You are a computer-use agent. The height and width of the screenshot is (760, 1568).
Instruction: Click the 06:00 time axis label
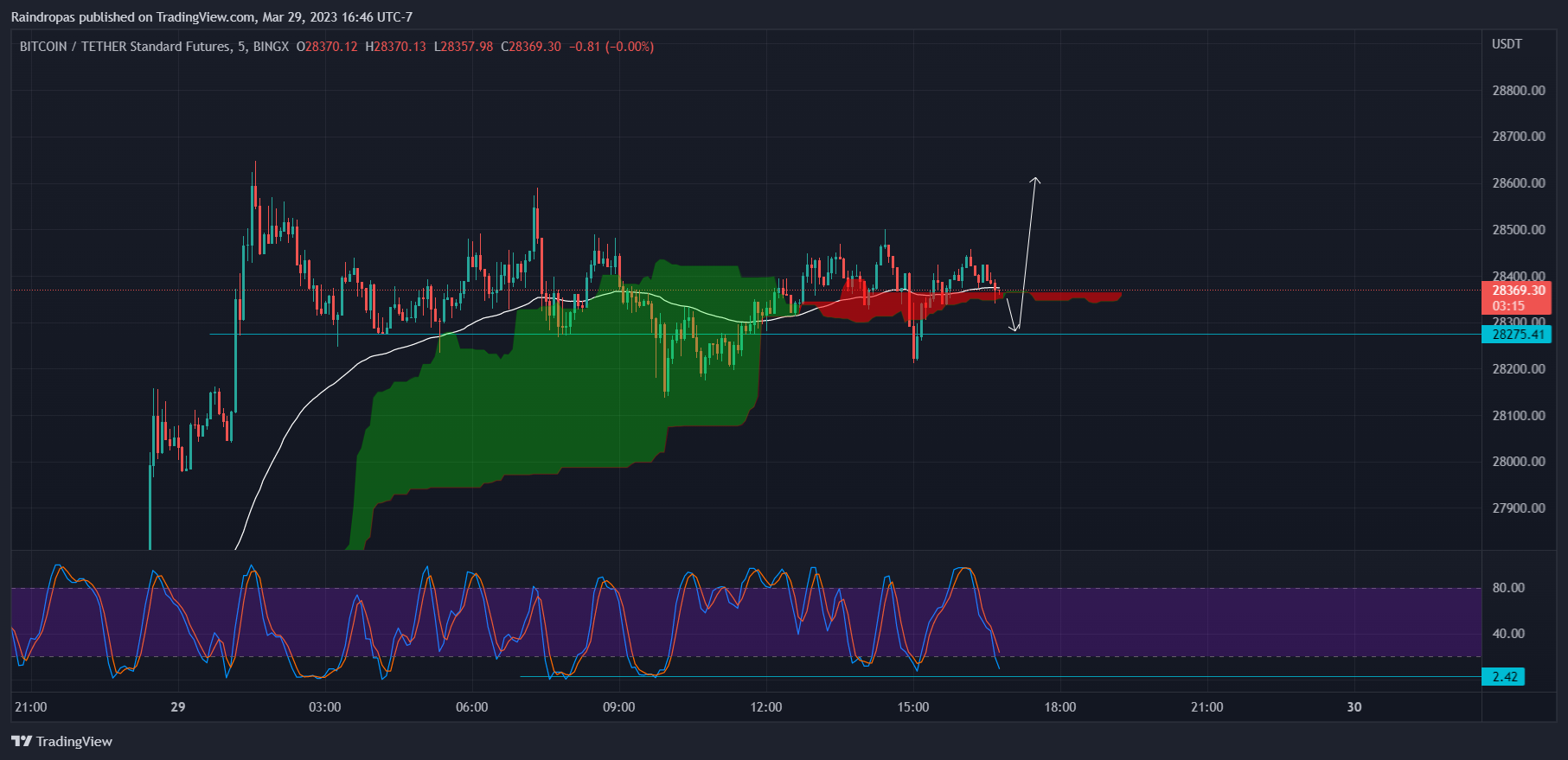tap(472, 707)
